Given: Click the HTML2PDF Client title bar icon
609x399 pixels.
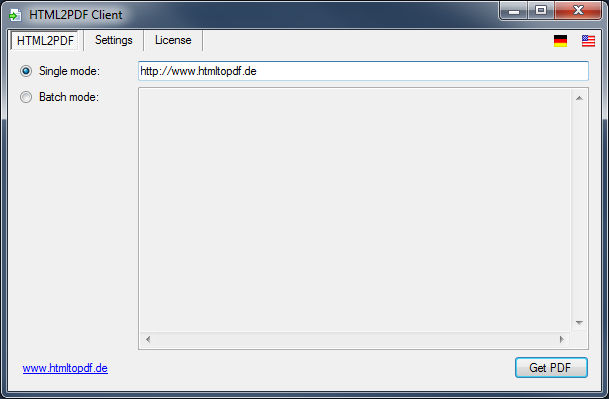Looking at the screenshot, I should [x=16, y=16].
